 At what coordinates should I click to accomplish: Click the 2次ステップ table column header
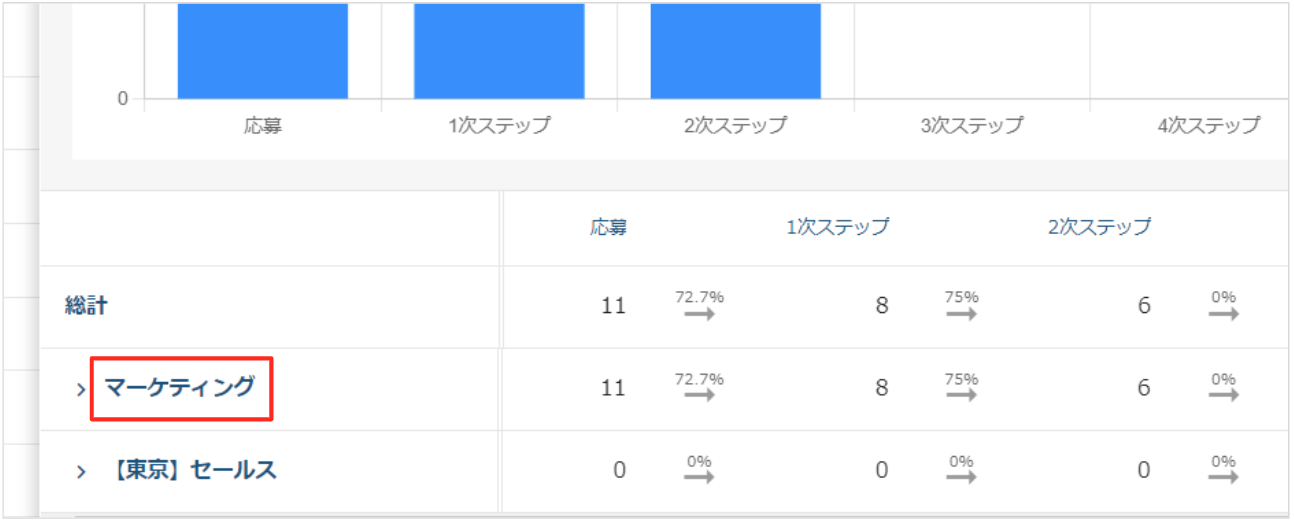(x=1099, y=227)
